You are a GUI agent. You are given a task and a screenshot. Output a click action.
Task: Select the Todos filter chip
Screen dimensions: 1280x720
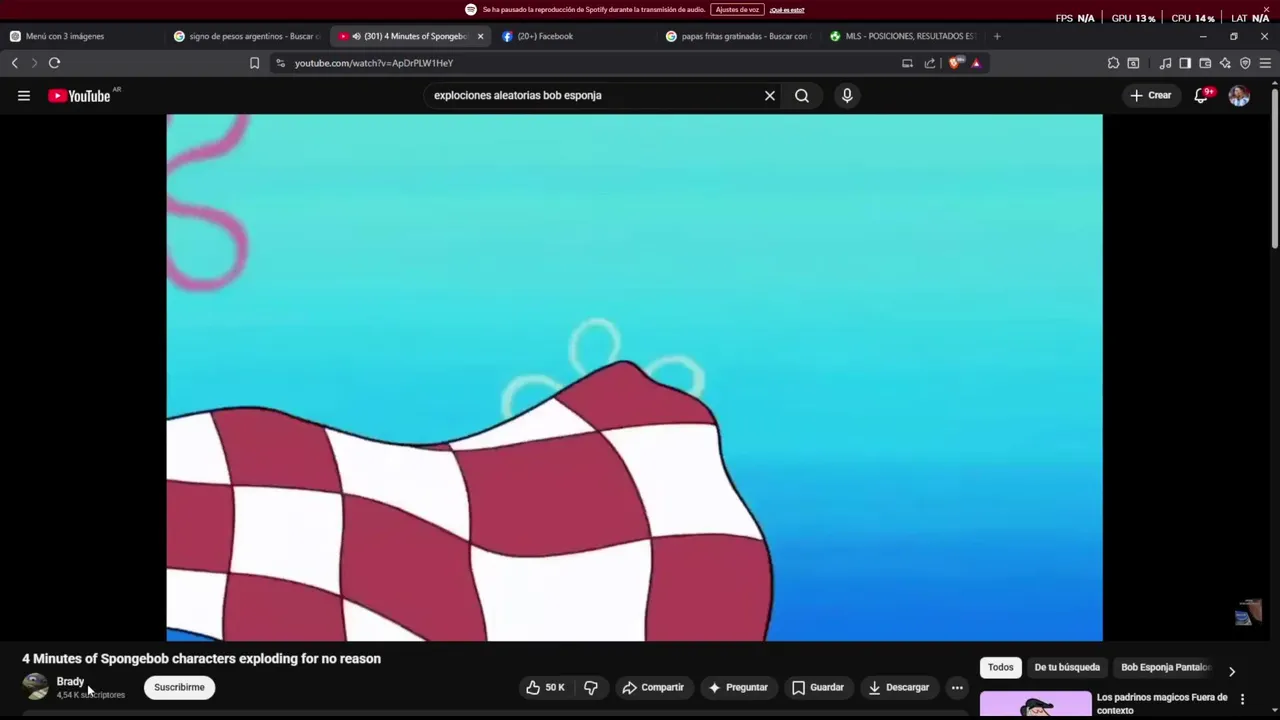pyautogui.click(x=1001, y=667)
